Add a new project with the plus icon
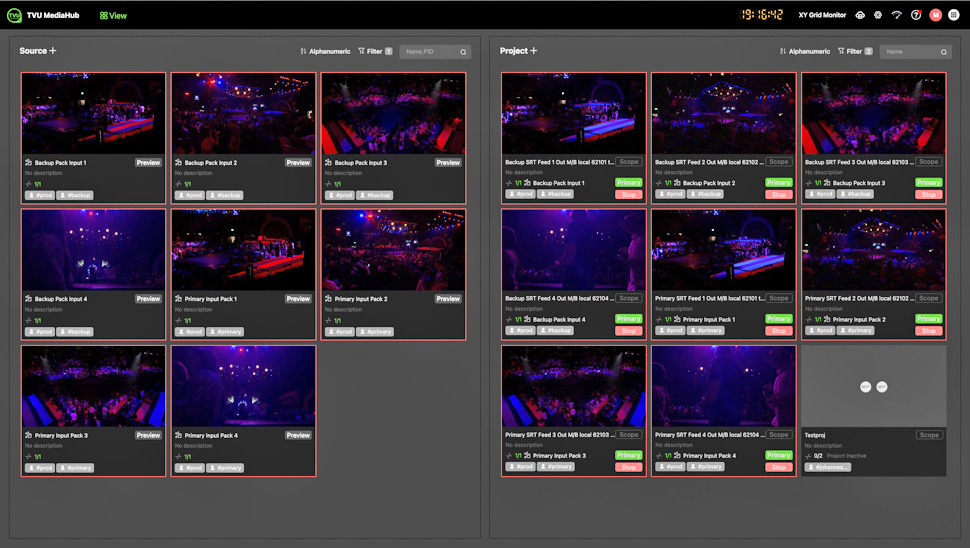Viewport: 970px width, 548px height. click(533, 51)
